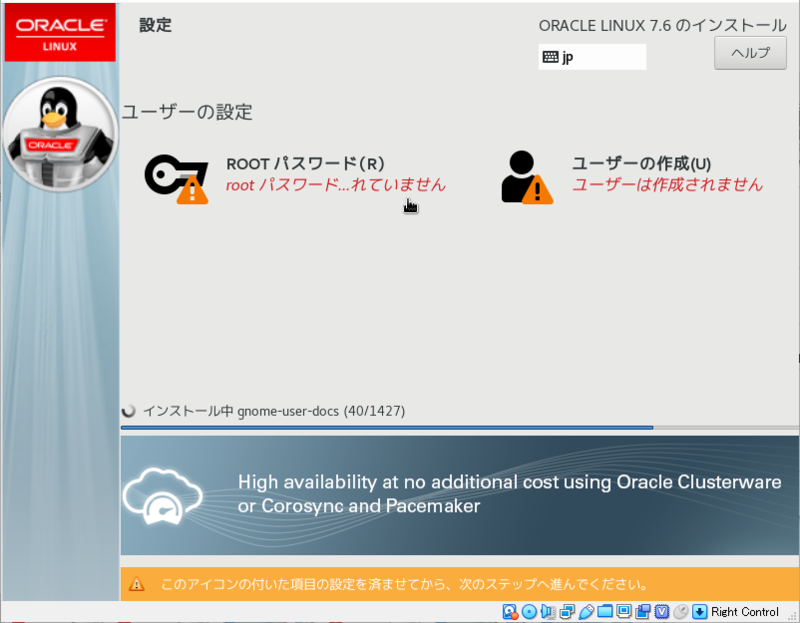Click the orange warning triangle in notice bar
The height and width of the screenshot is (623, 800).
pyautogui.click(x=136, y=584)
